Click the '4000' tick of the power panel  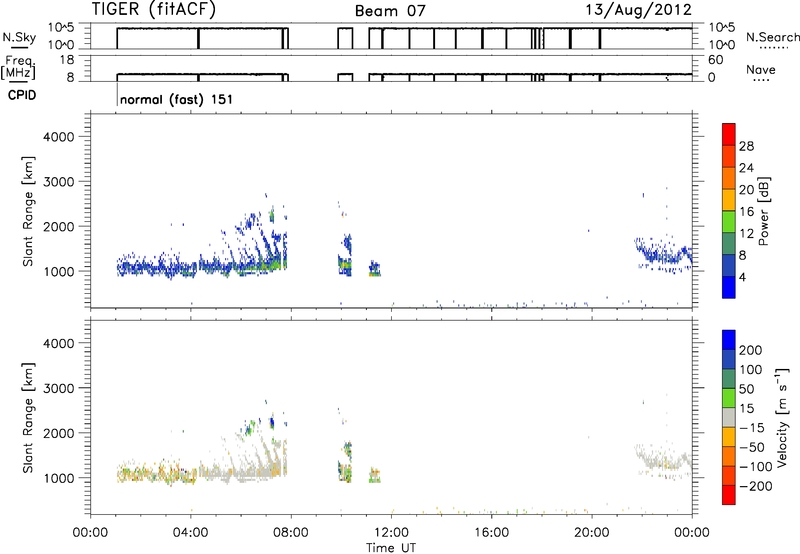pyautogui.click(x=59, y=137)
